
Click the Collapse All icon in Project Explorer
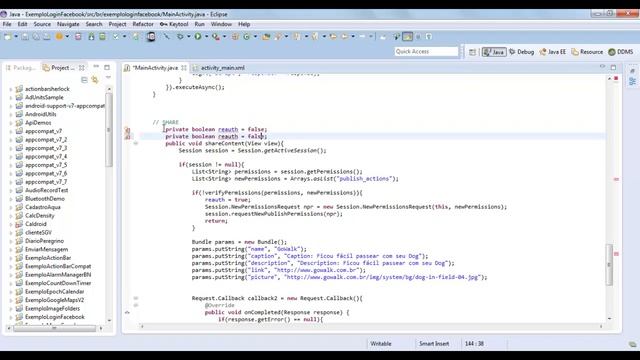click(x=84, y=80)
